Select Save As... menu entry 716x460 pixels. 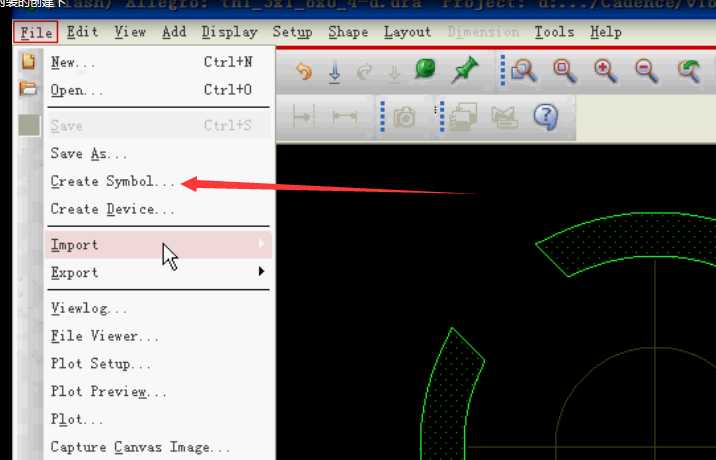point(158,153)
